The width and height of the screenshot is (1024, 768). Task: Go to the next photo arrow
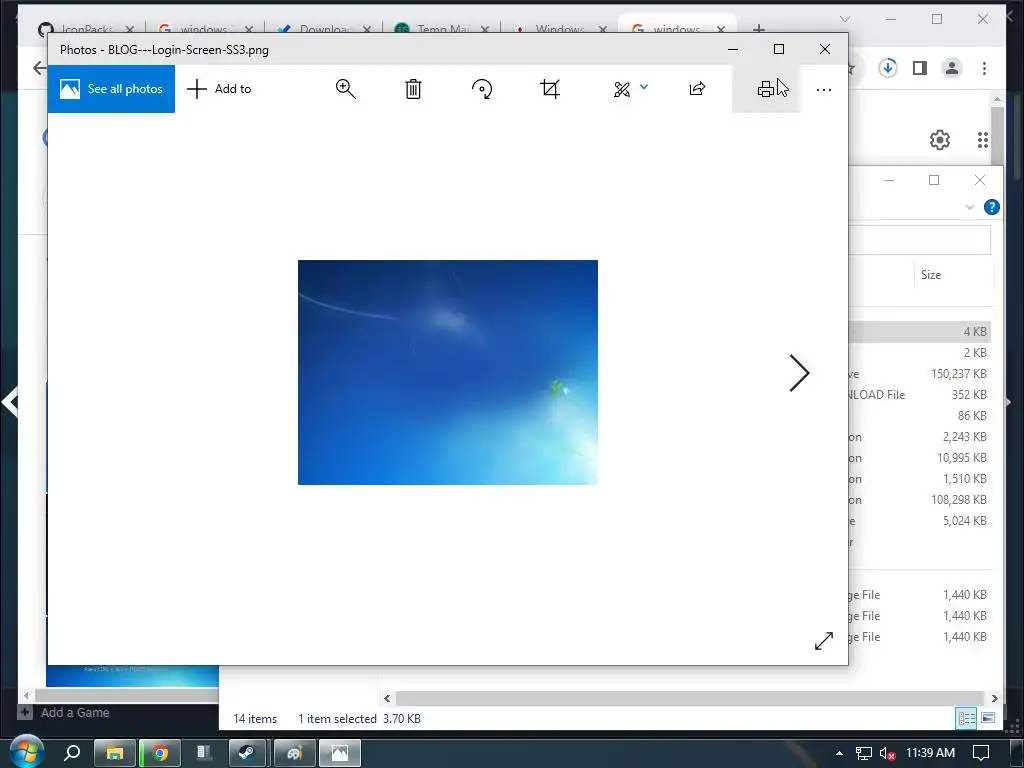[799, 373]
